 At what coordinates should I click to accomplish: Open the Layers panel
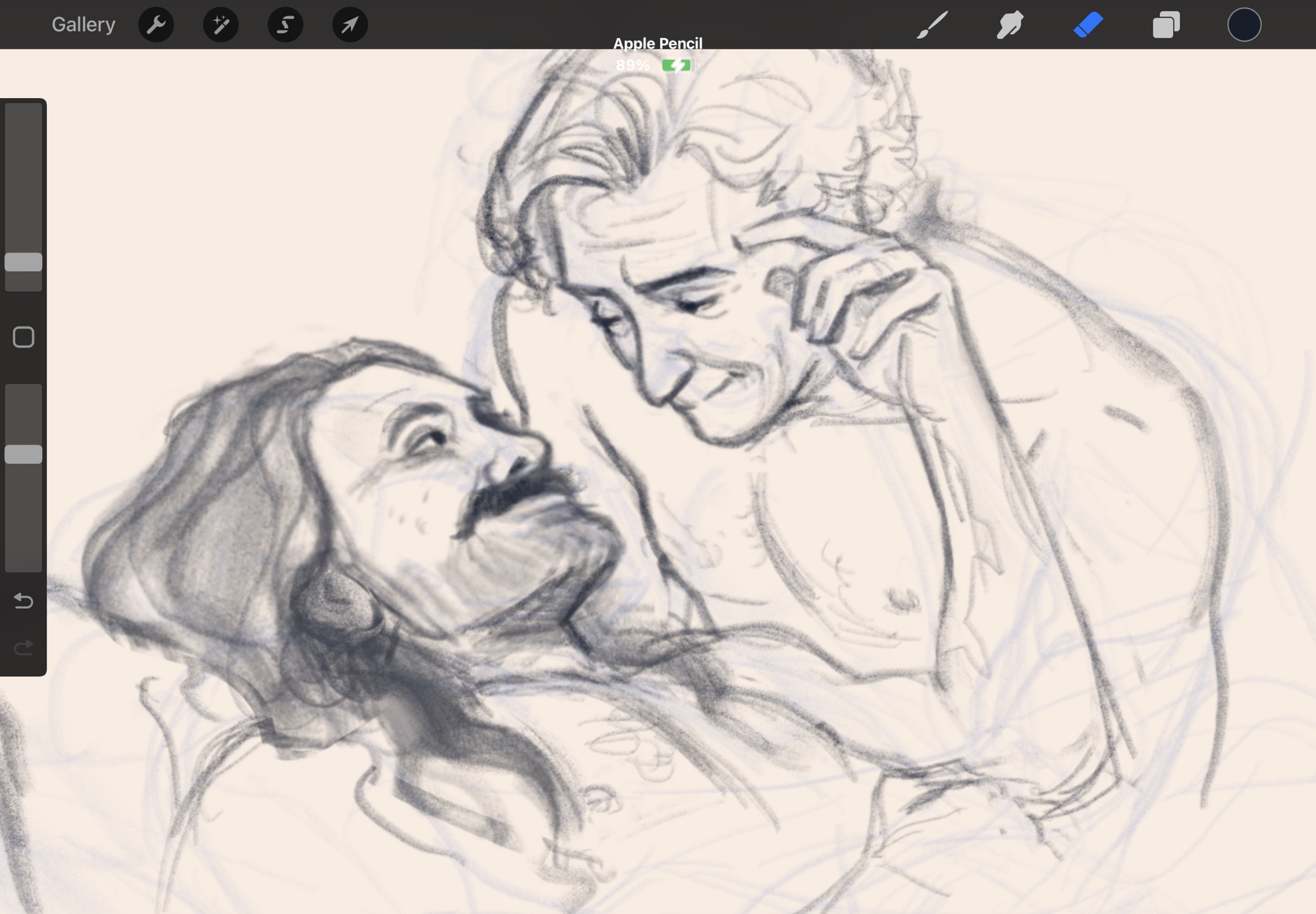point(1165,25)
